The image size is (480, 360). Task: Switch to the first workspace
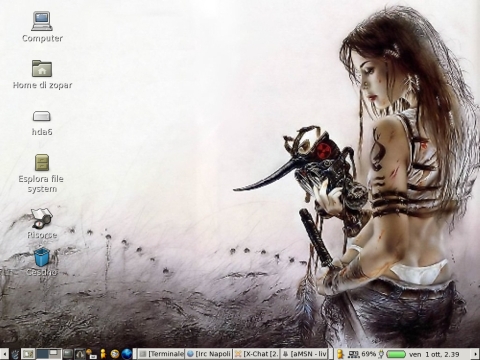pos(42,354)
